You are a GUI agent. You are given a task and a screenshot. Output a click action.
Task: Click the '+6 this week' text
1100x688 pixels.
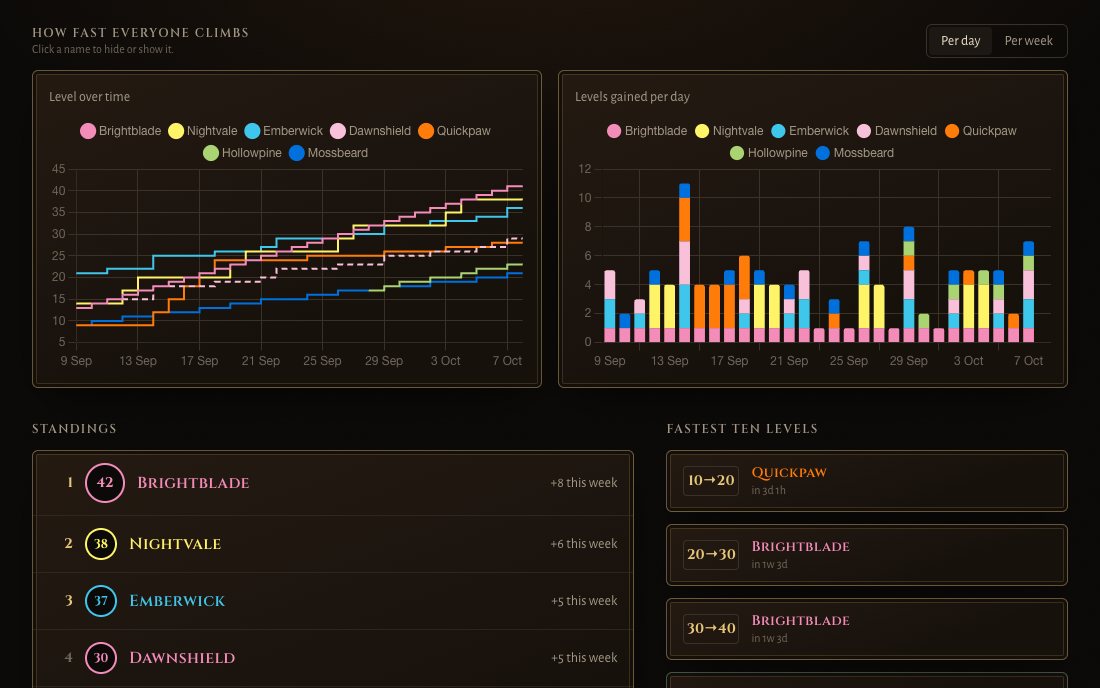click(x=584, y=544)
